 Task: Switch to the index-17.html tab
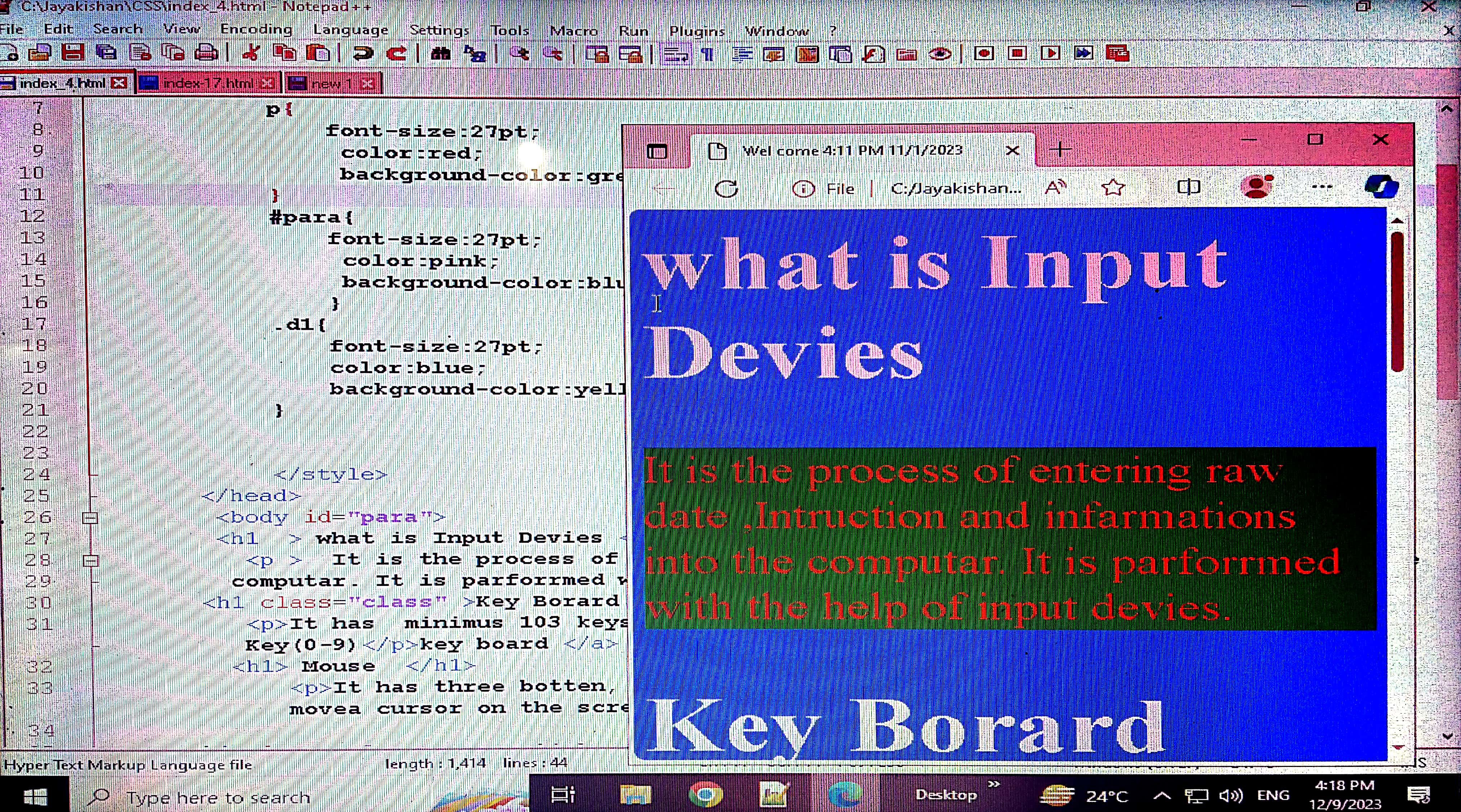208,84
